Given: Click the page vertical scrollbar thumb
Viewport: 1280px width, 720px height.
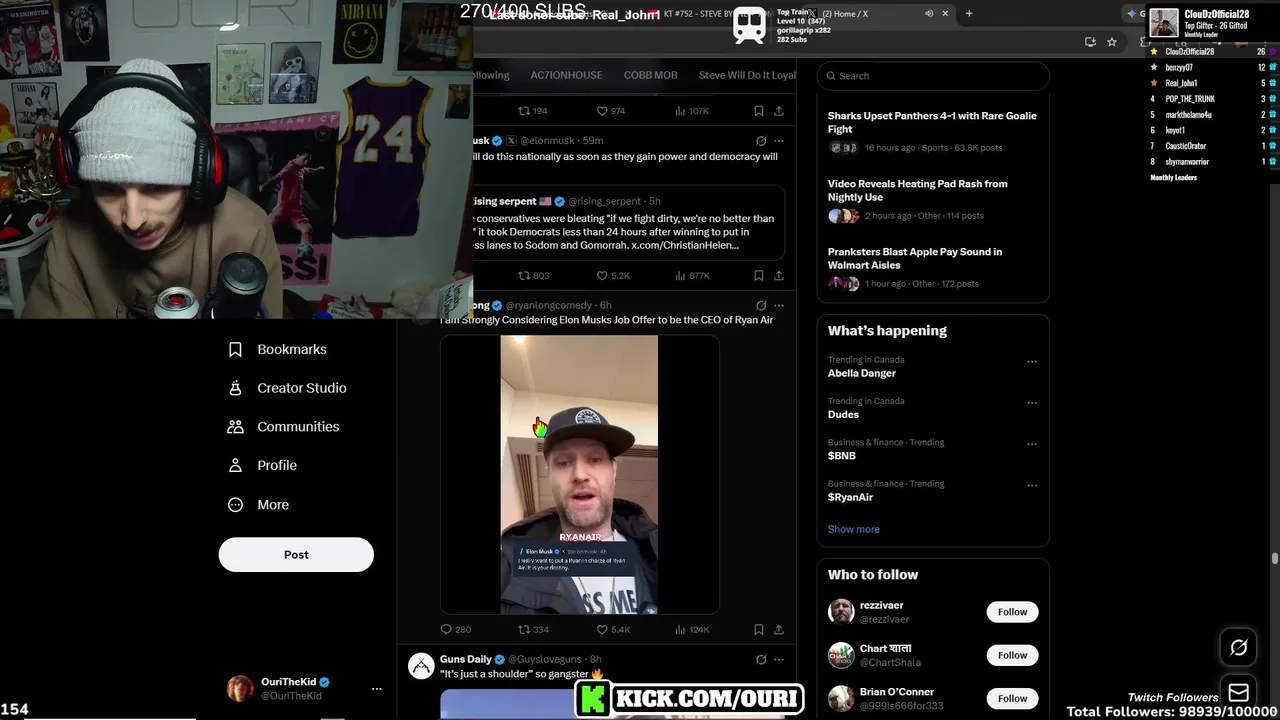Looking at the screenshot, I should [x=1274, y=559].
